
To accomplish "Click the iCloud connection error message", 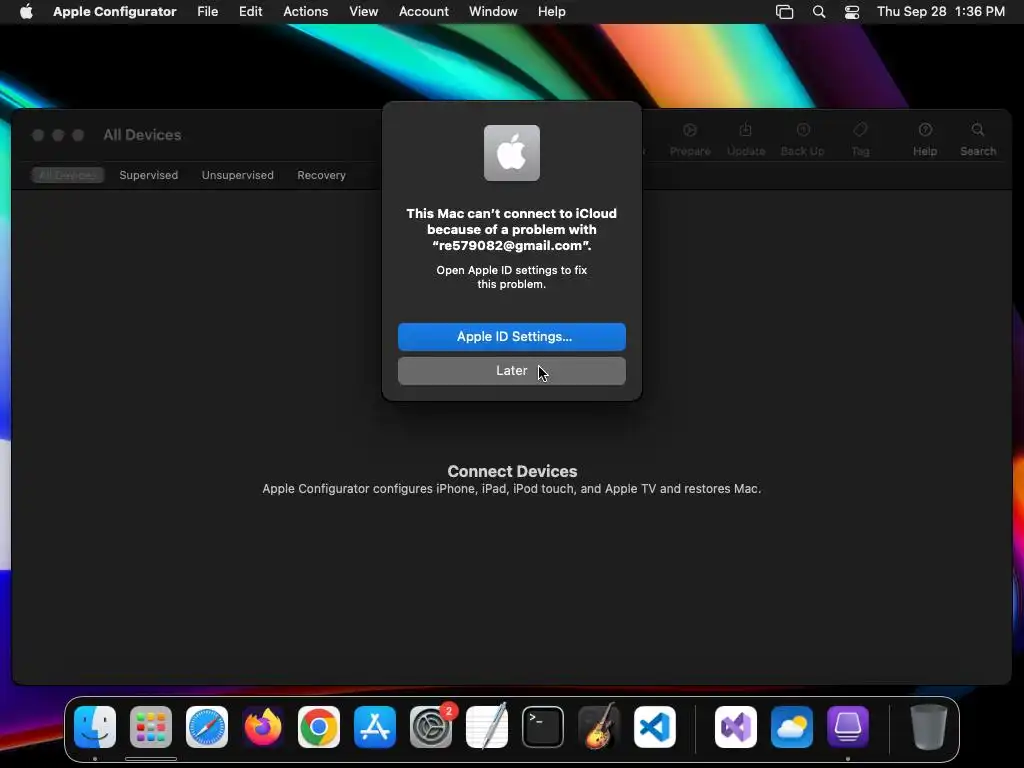I will pos(511,229).
